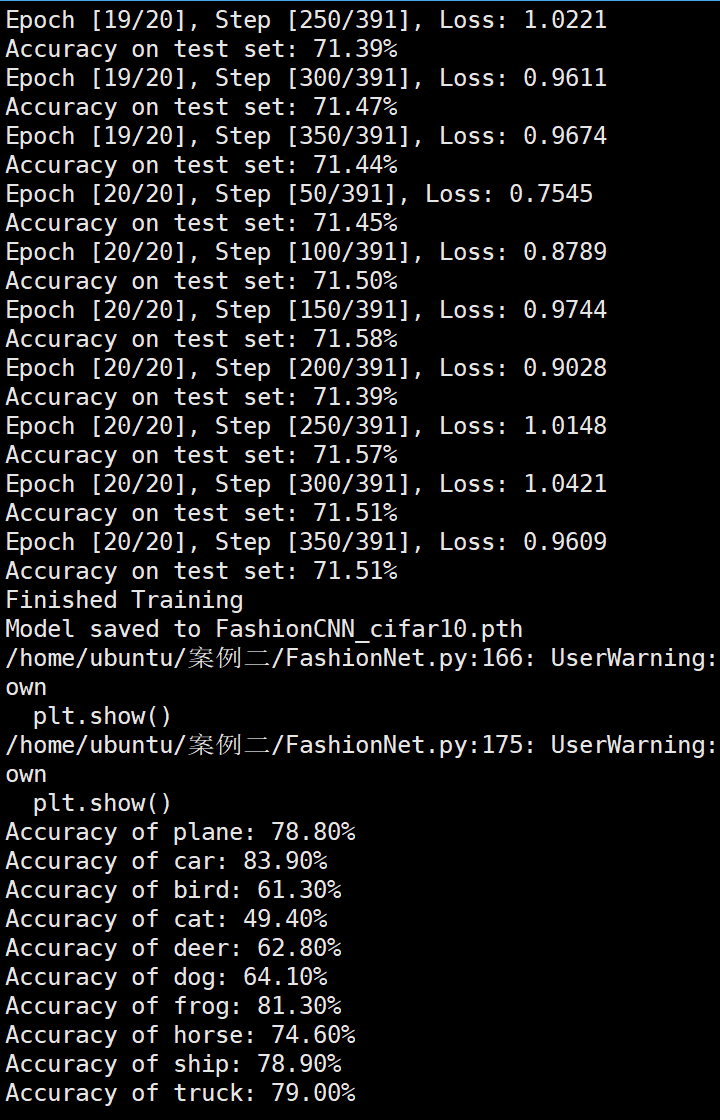This screenshot has height=1120, width=720.
Task: Select the 'Accuracy of car: 83.90%' line
Action: [x=166, y=861]
